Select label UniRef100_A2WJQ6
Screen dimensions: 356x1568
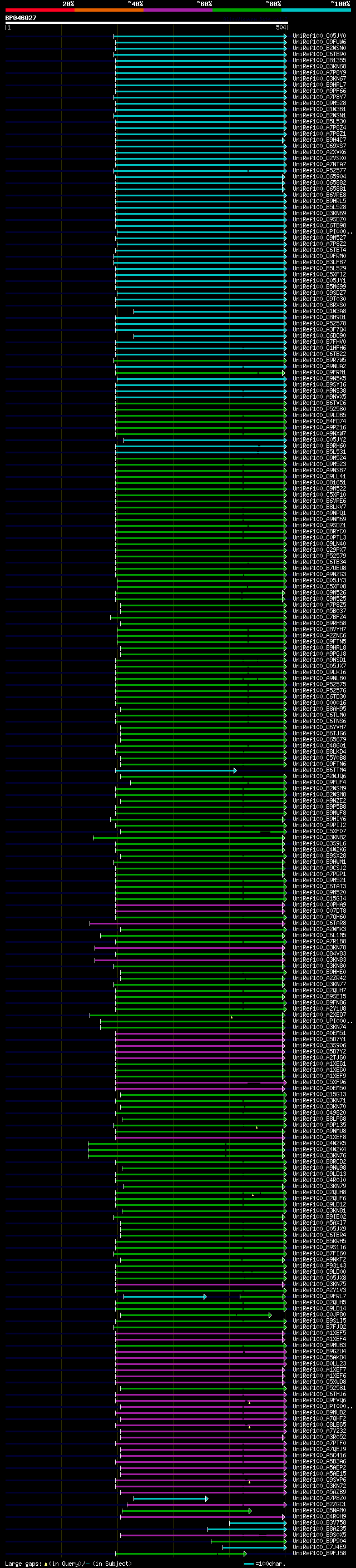[319, 776]
